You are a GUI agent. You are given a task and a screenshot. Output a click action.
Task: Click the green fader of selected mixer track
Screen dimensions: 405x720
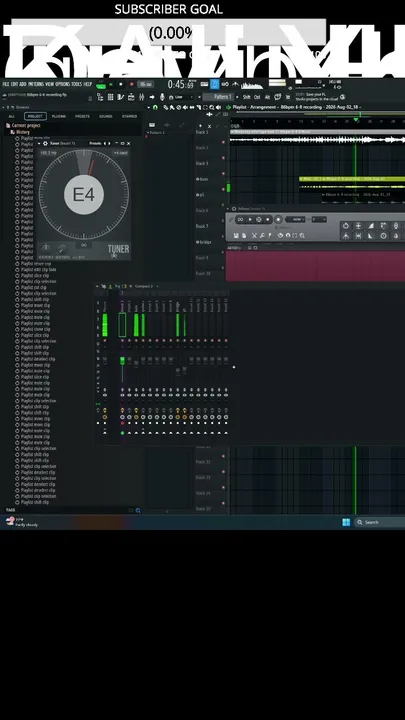[123, 361]
